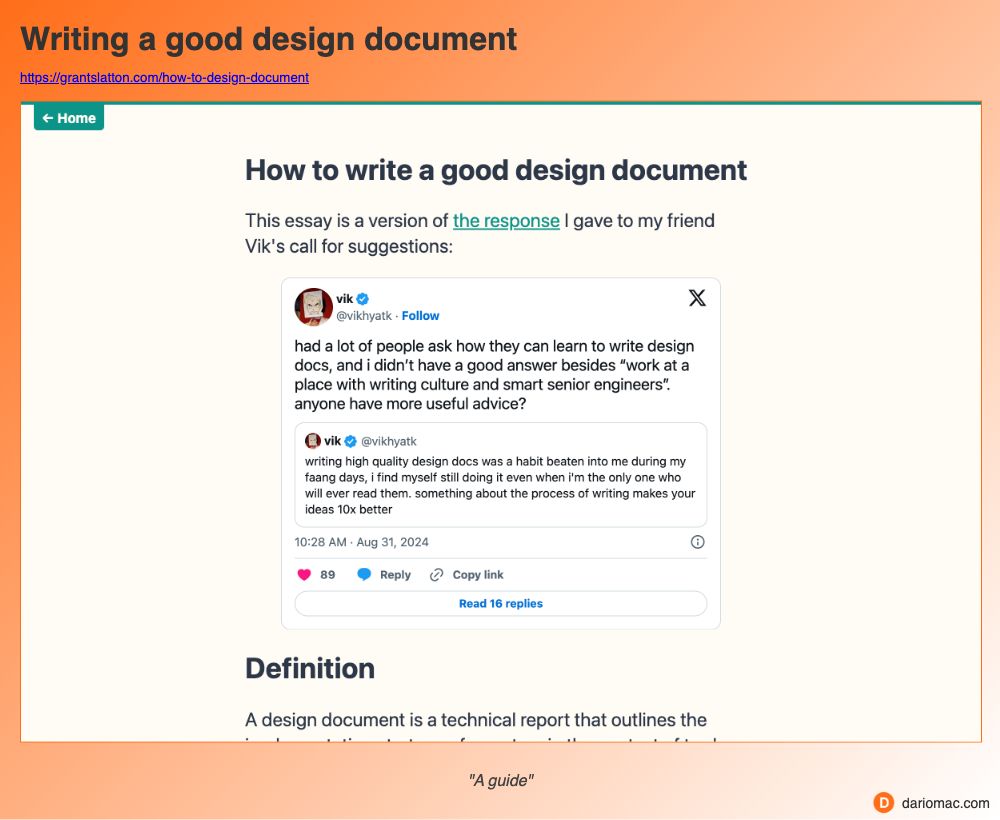Click the 'How to write a good design document' heading

coord(496,170)
